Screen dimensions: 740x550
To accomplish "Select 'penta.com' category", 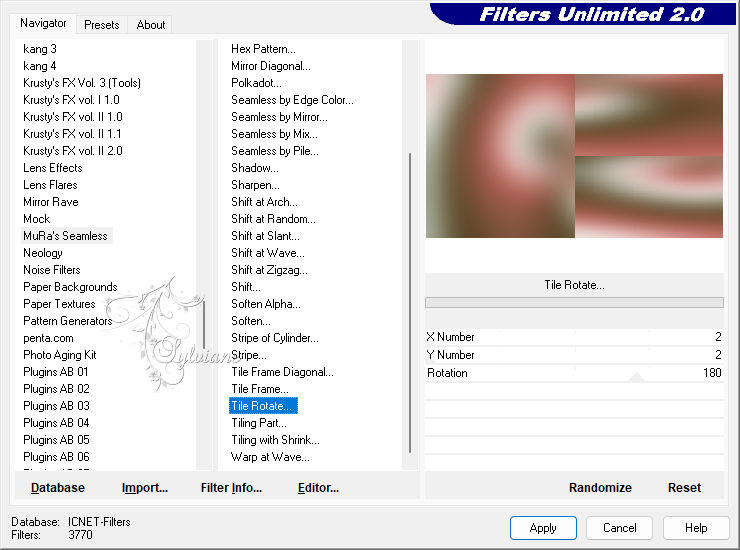I will (x=48, y=338).
